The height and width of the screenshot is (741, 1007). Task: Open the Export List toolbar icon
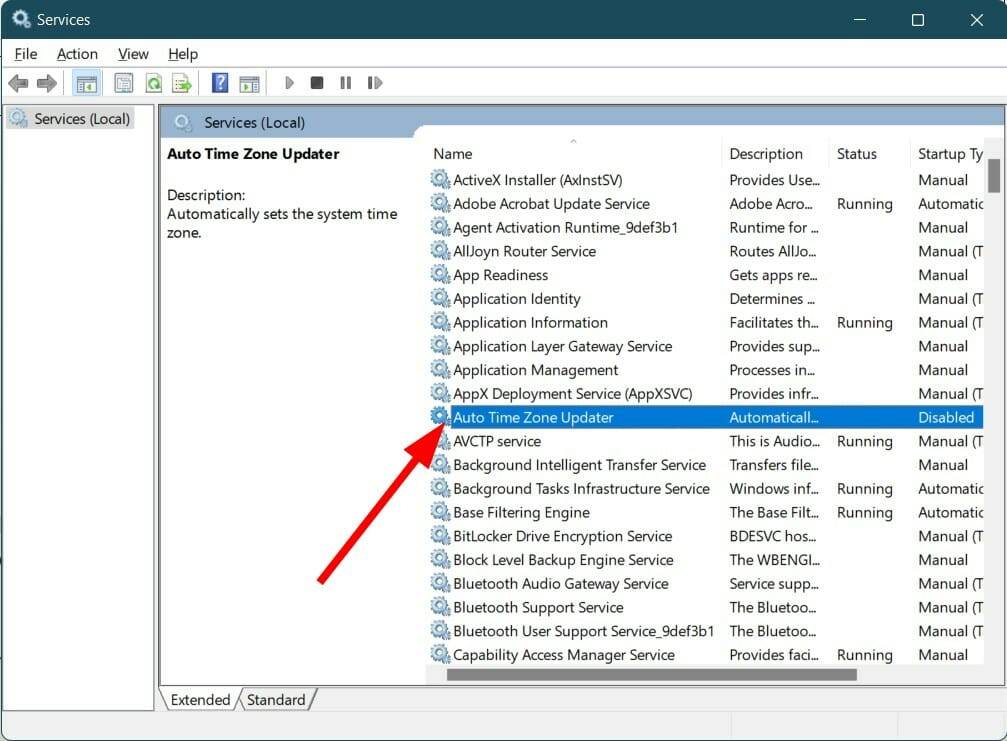tap(182, 83)
